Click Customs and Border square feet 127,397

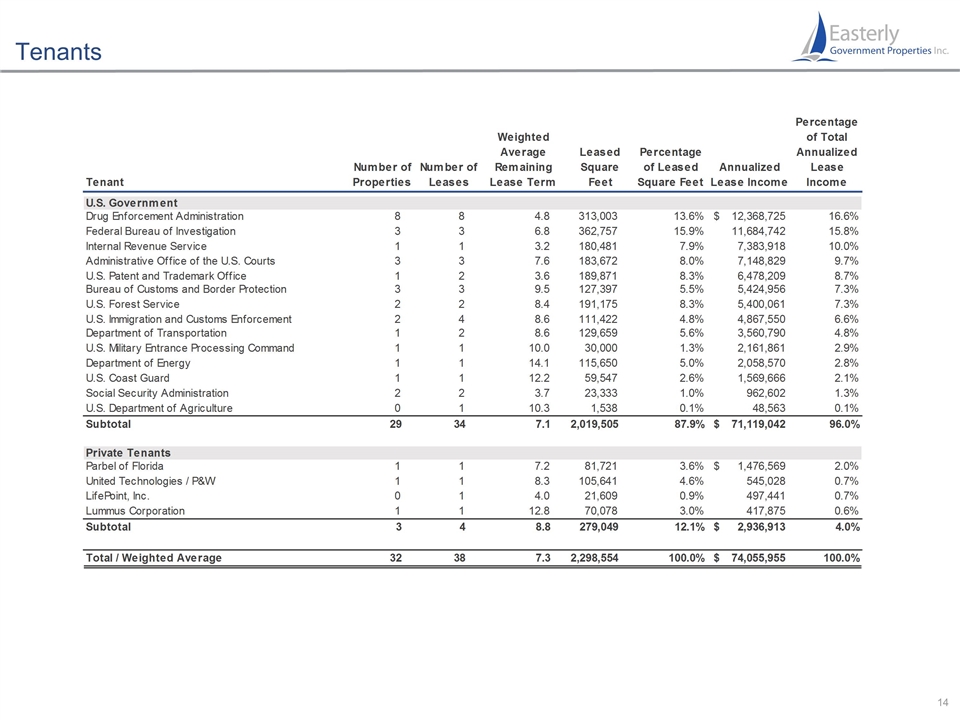pos(598,289)
